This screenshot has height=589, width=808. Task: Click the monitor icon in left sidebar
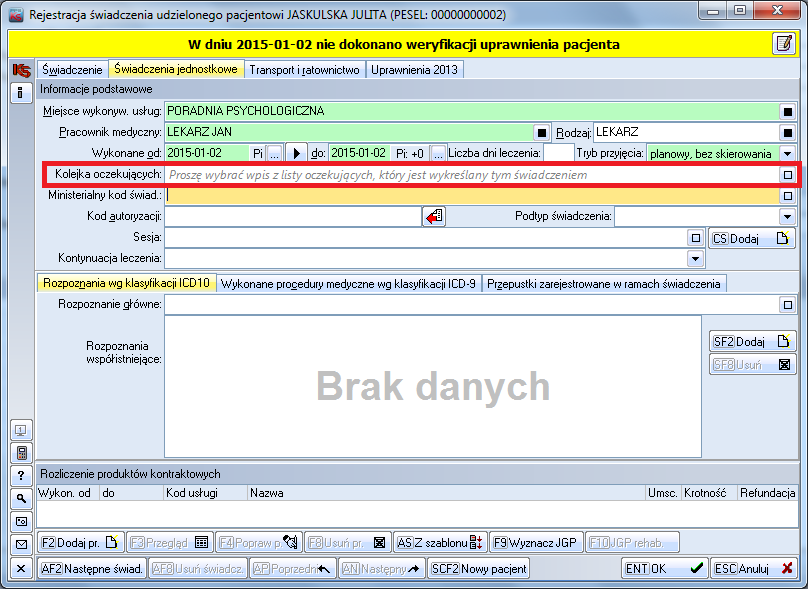tap(21, 430)
